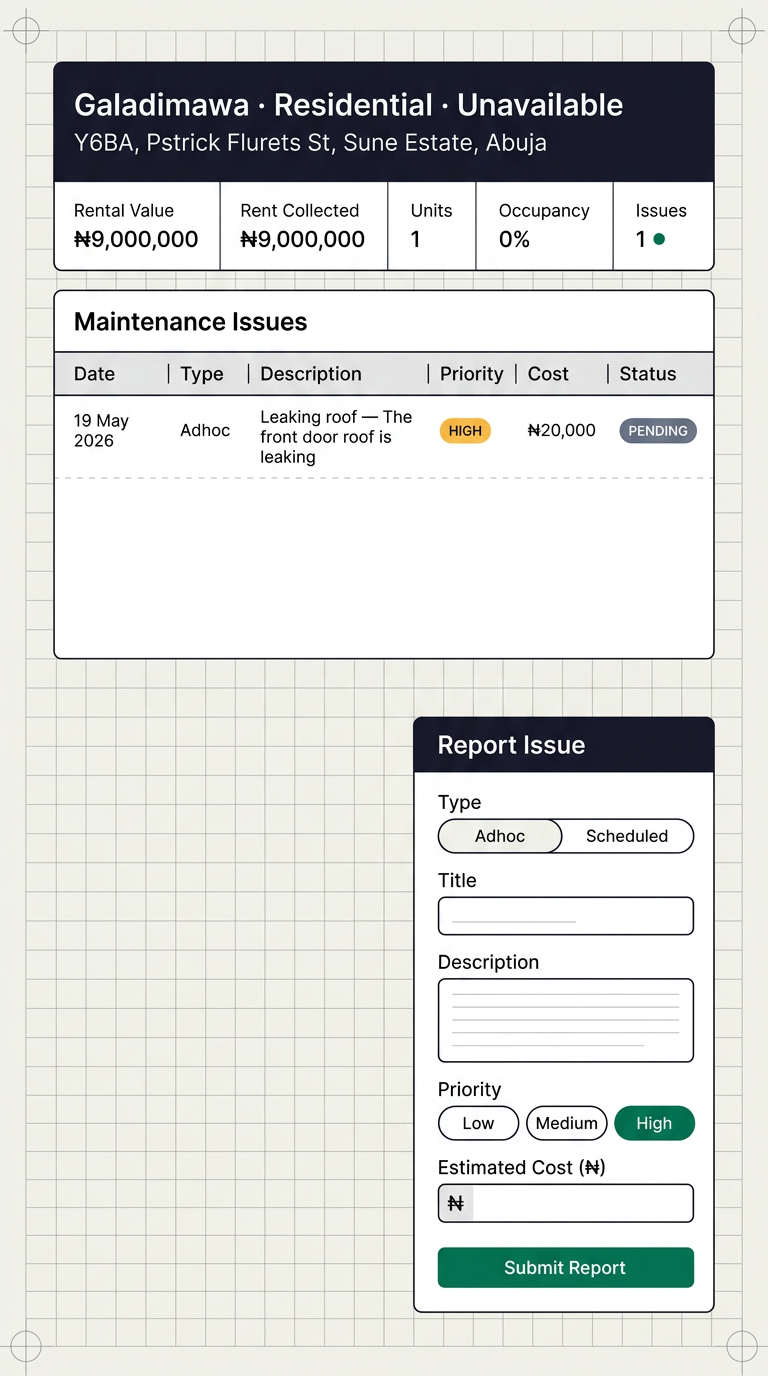Click the Galadimawa property title
This screenshot has height=1376, width=768.
(x=348, y=105)
